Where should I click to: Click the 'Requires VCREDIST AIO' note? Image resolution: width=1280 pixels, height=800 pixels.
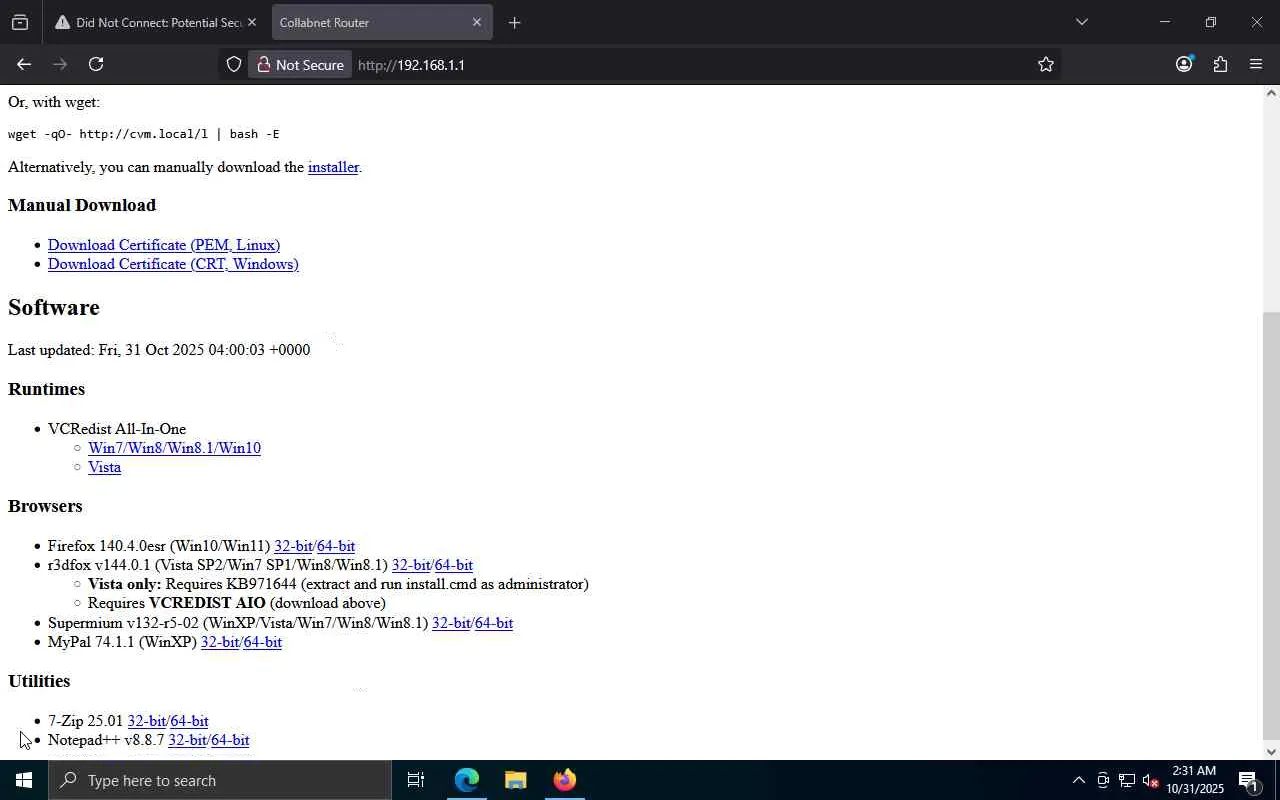(237, 603)
